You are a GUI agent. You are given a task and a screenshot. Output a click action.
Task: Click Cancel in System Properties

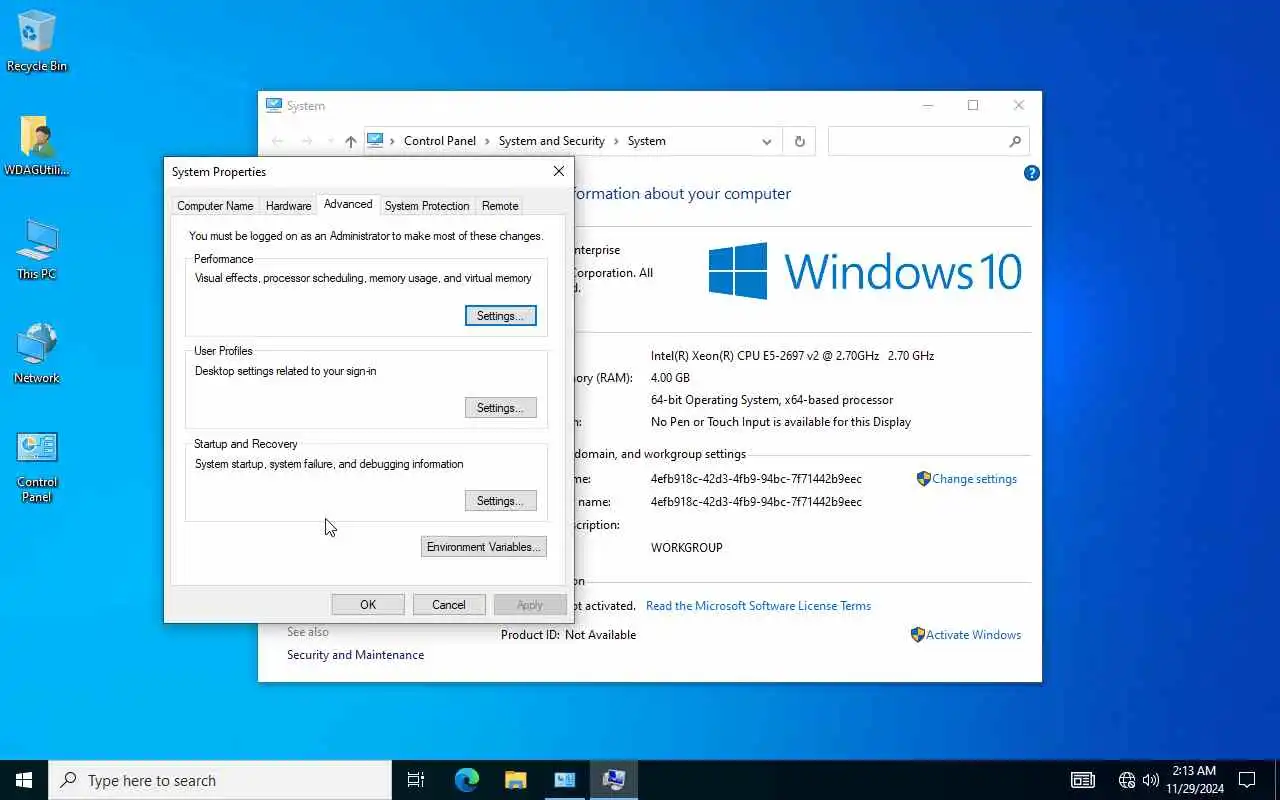coord(449,605)
